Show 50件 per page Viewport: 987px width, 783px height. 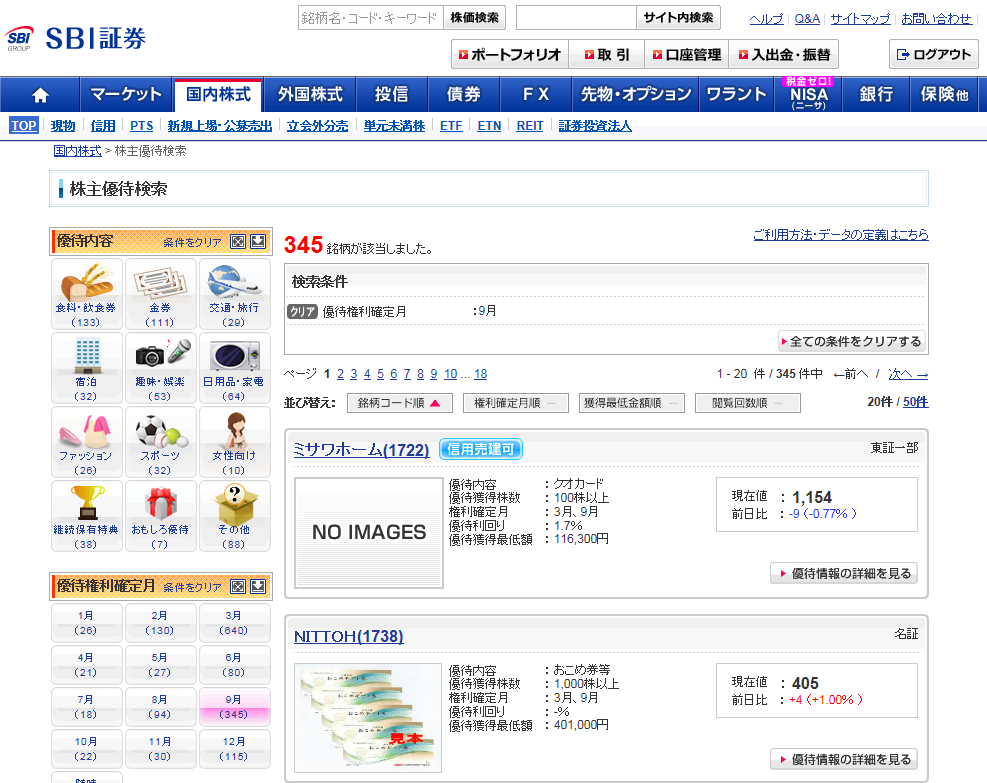(916, 402)
